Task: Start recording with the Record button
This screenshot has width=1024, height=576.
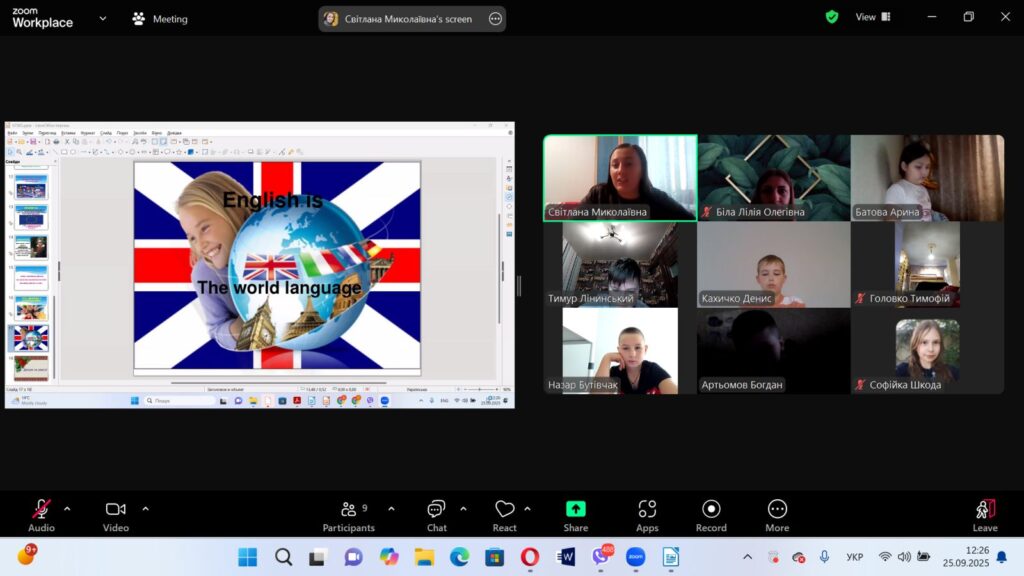Action: click(711, 515)
